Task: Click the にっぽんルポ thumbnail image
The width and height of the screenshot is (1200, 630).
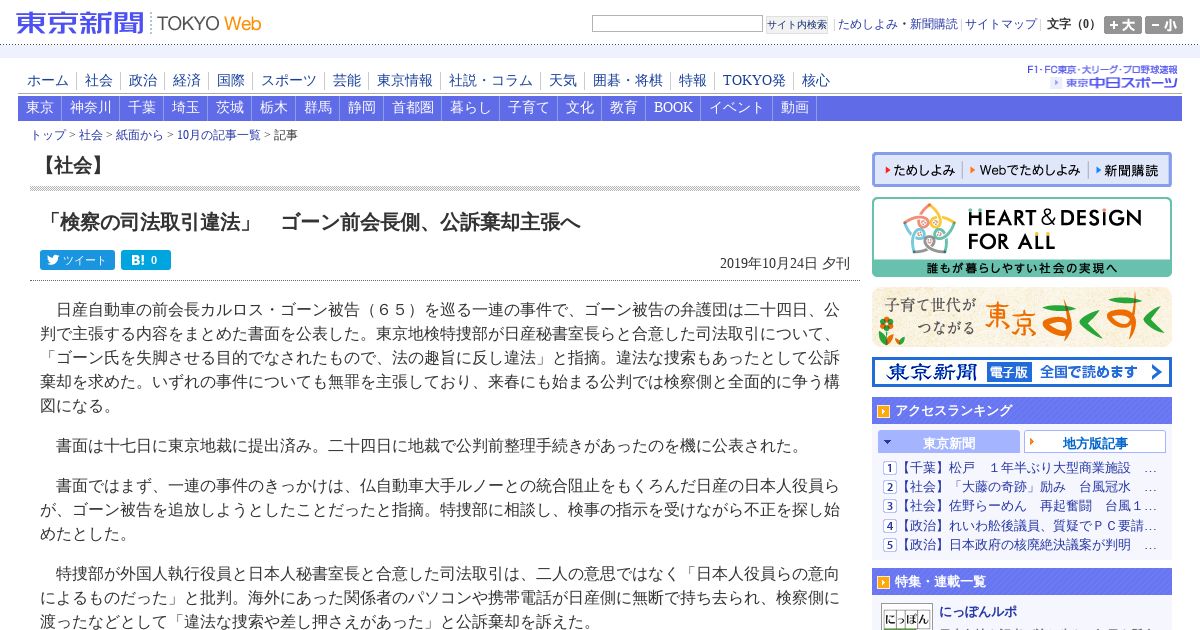Action: tap(907, 617)
